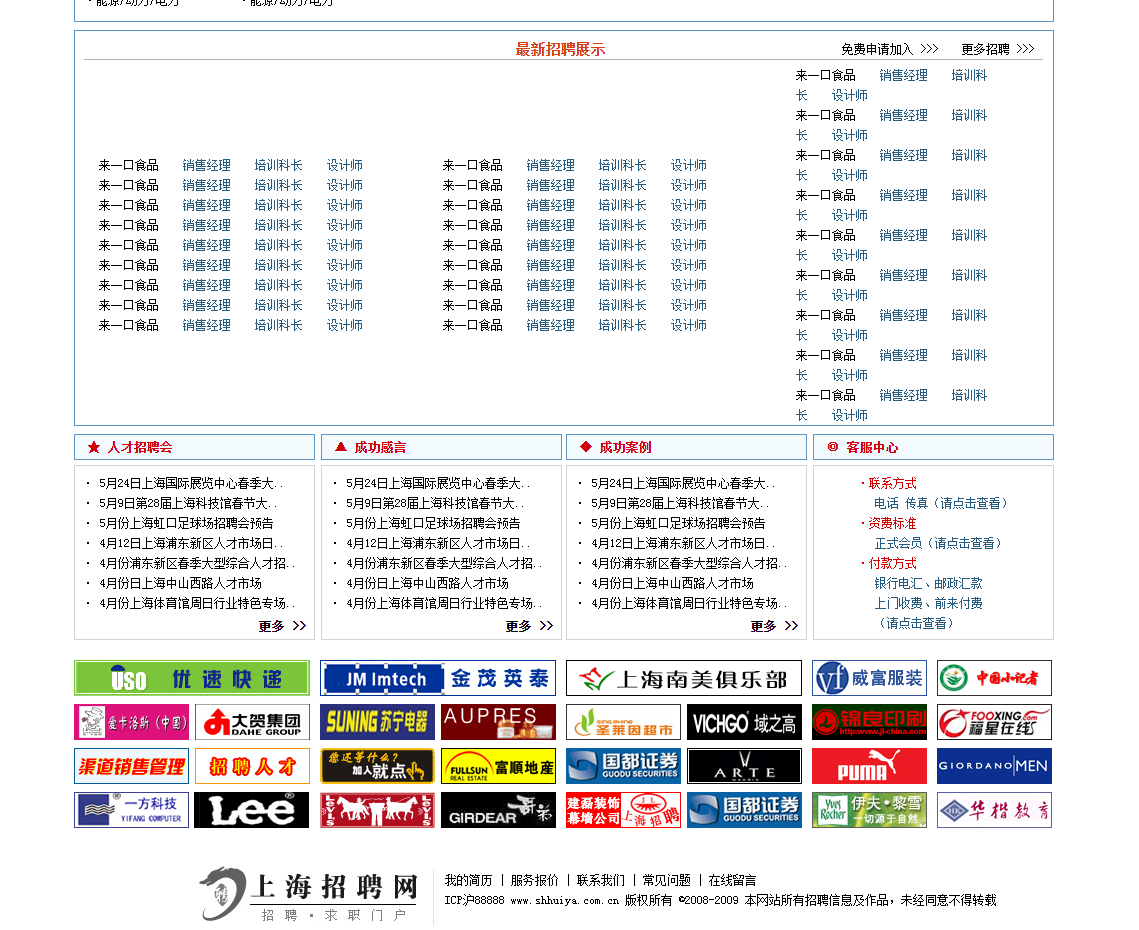1139x930 pixels.
Task: Click 更多 in the 人才招聘会 panel
Action: coord(283,626)
